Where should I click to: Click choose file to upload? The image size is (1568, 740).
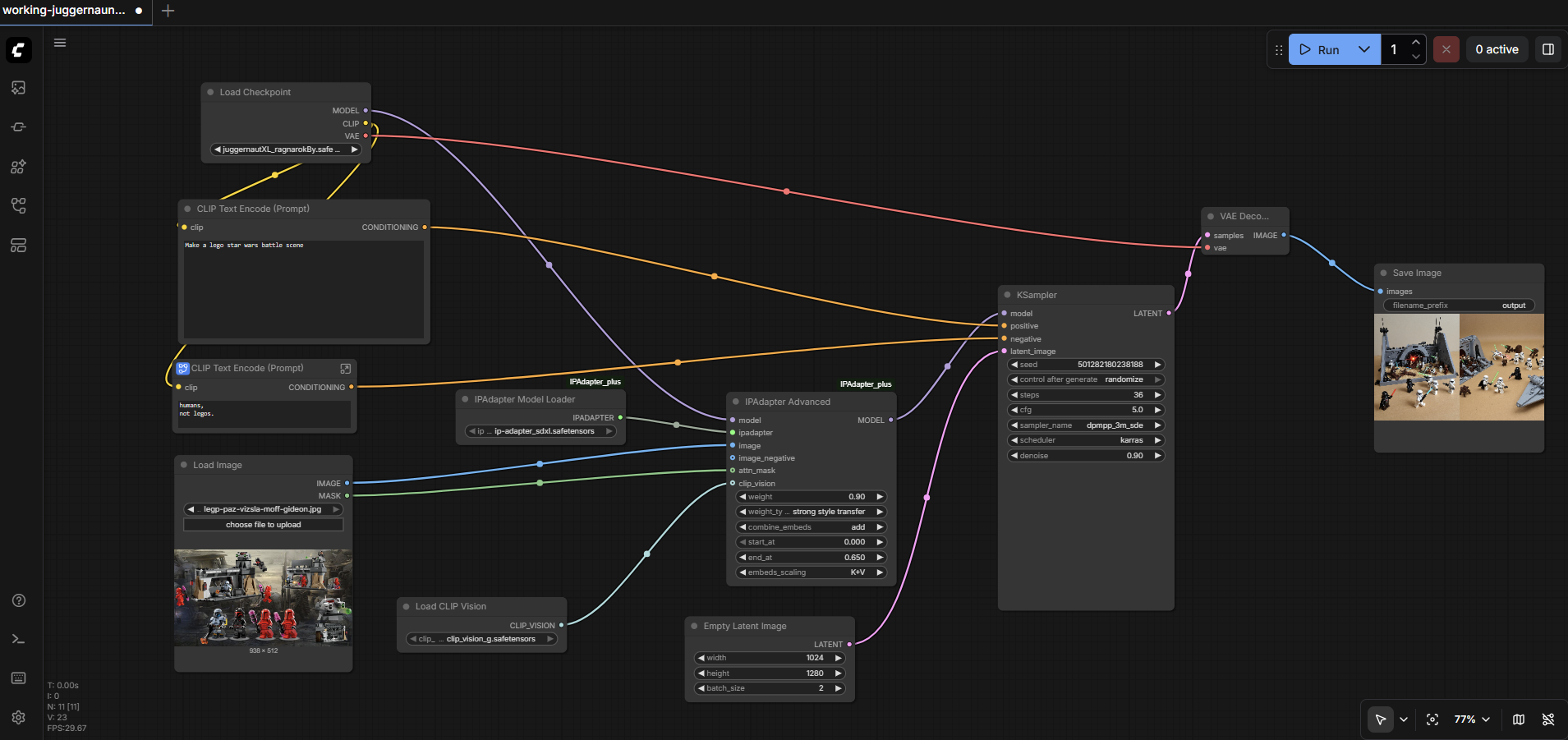coord(263,525)
